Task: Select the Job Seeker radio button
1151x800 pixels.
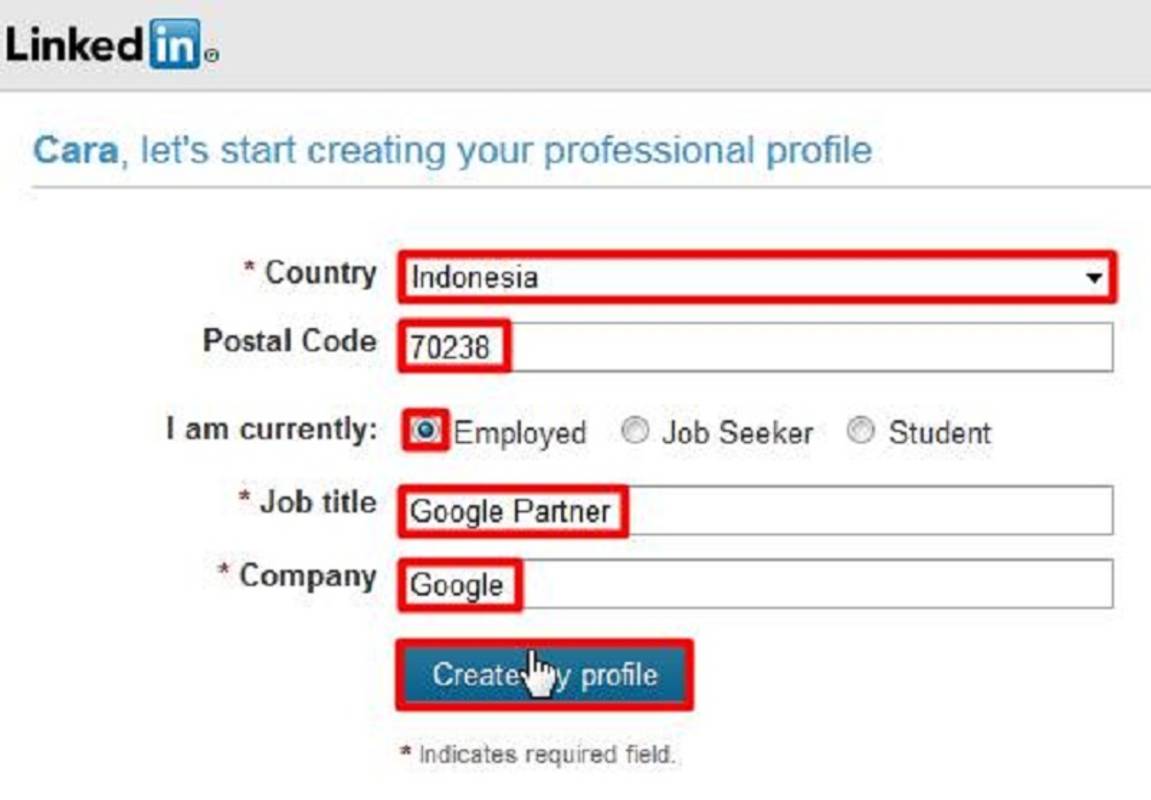Action: point(635,430)
